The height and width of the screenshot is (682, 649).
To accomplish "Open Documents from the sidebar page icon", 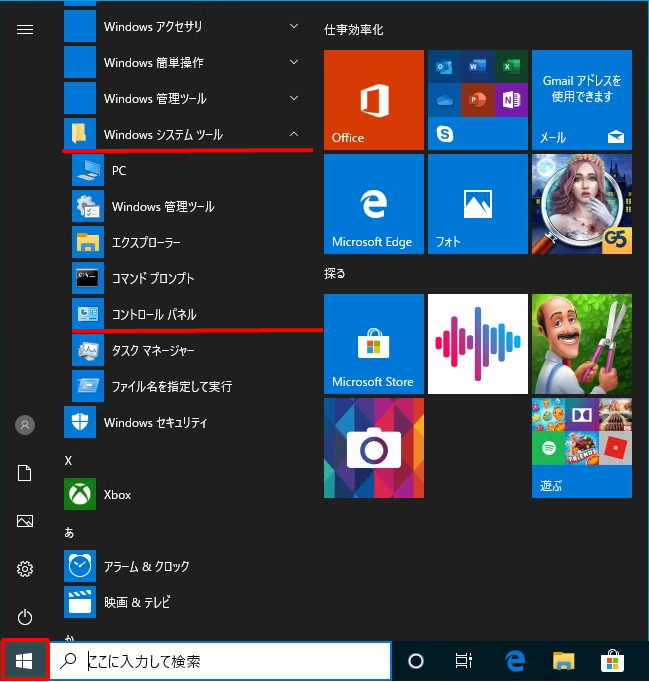I will tap(25, 473).
